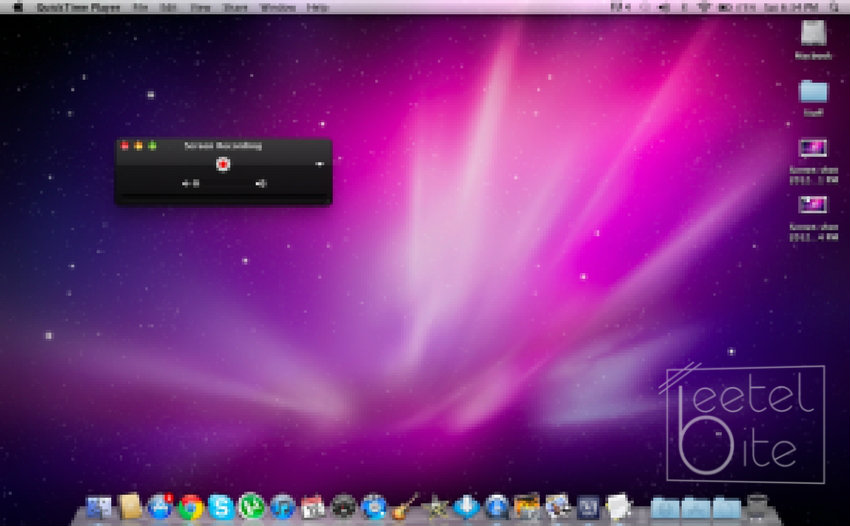
Task: Zoom the Screen Recording window
Action: [x=152, y=145]
